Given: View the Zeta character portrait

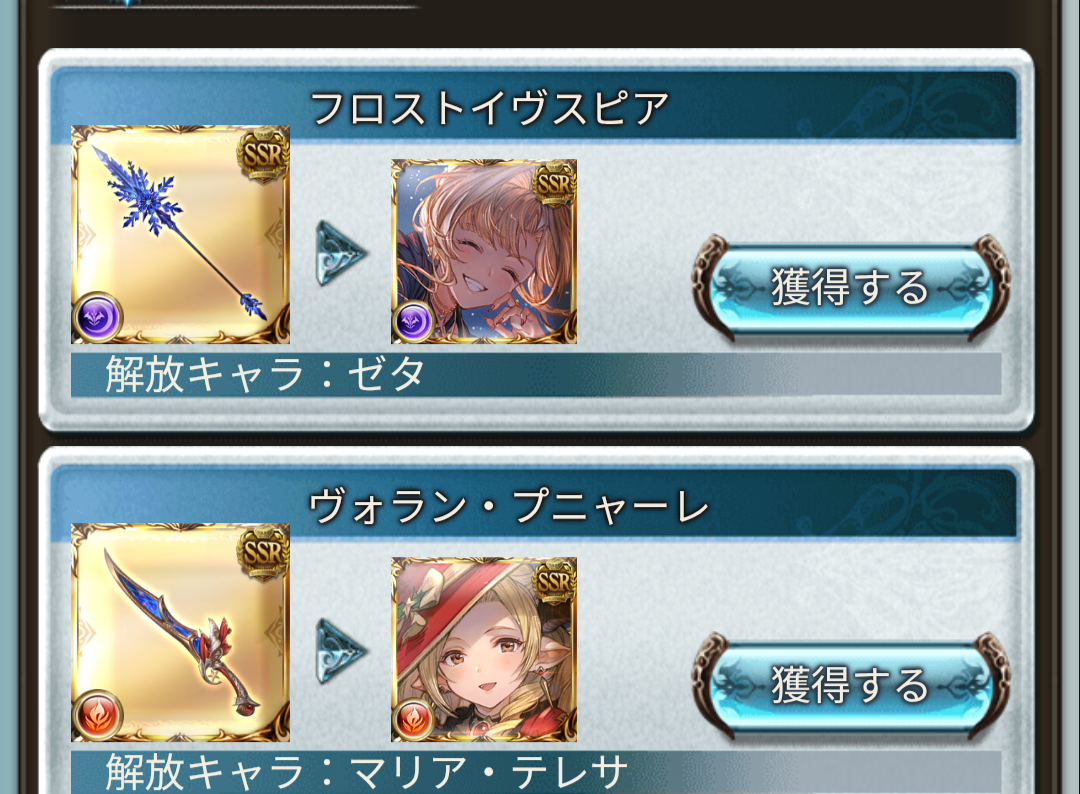Looking at the screenshot, I should [484, 251].
